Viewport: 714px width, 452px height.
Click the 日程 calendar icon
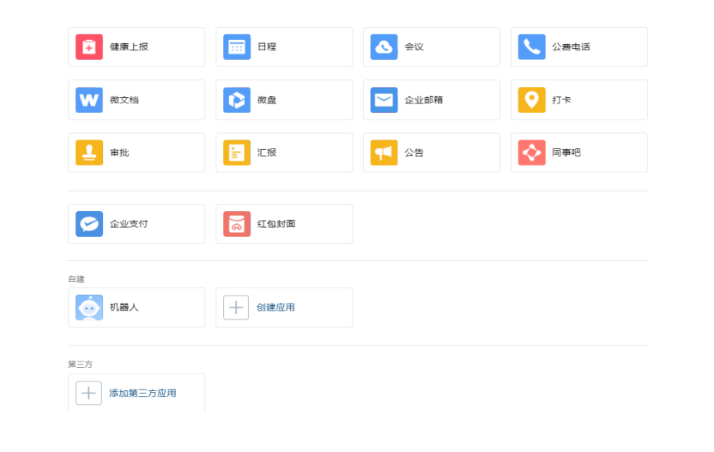236,47
